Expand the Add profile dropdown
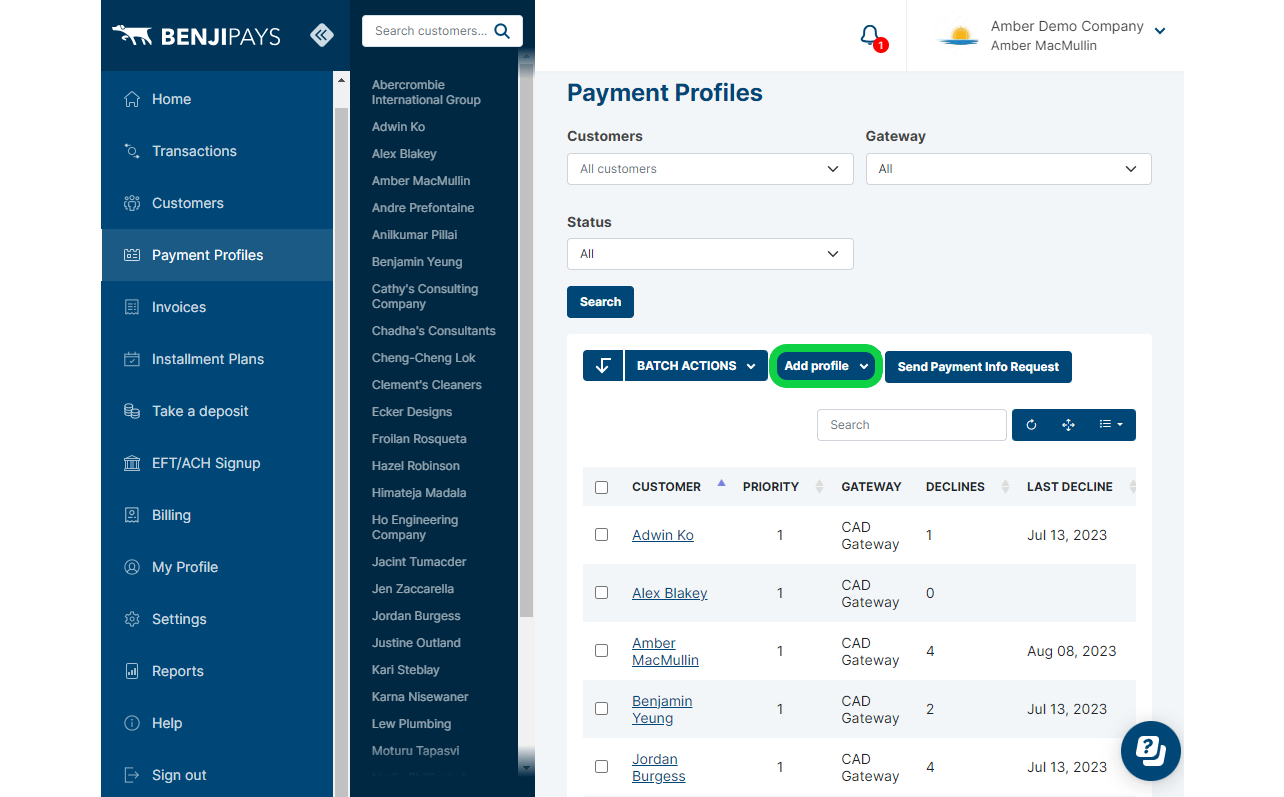This screenshot has height=797, width=1284. click(x=826, y=366)
